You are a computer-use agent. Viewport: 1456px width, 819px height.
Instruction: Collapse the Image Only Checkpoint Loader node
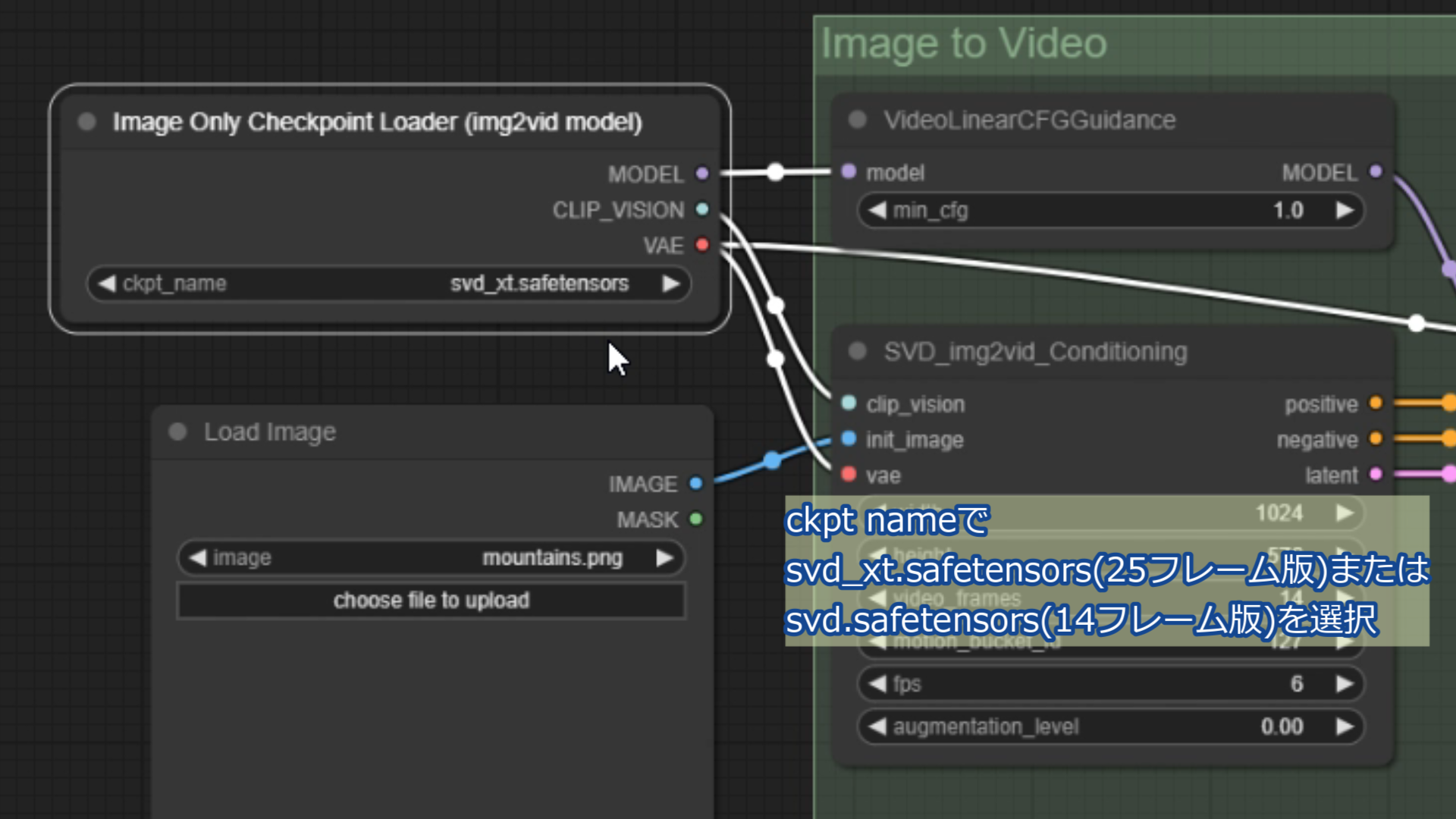[86, 121]
